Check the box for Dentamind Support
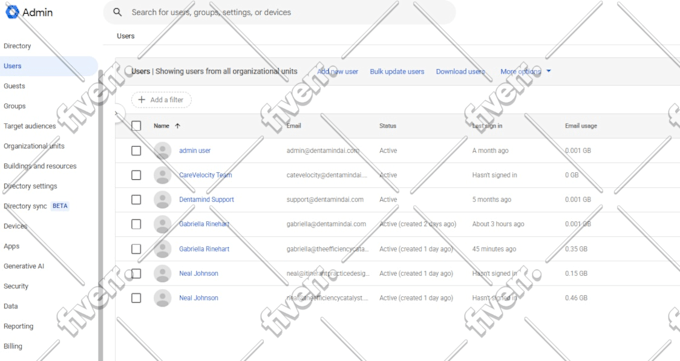This screenshot has height=361, width=680. [136, 200]
